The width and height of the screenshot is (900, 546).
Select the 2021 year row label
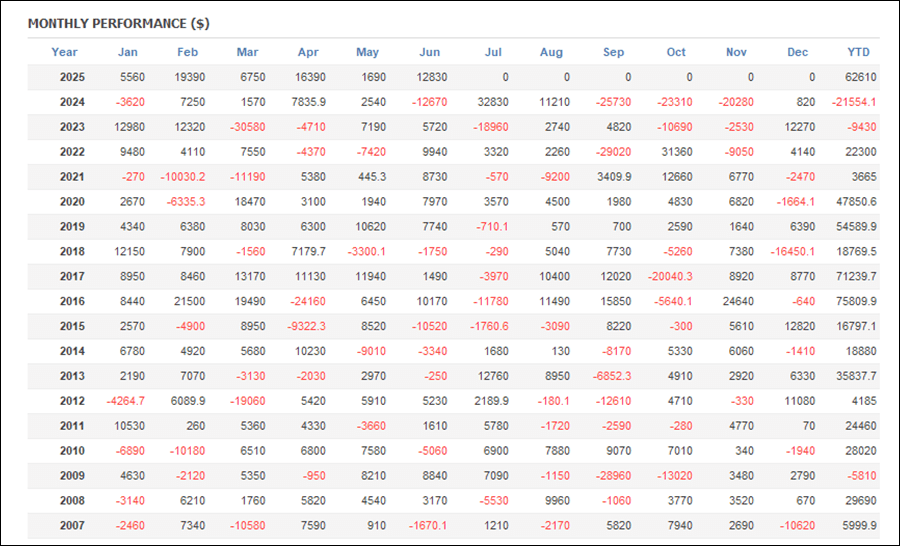72,177
